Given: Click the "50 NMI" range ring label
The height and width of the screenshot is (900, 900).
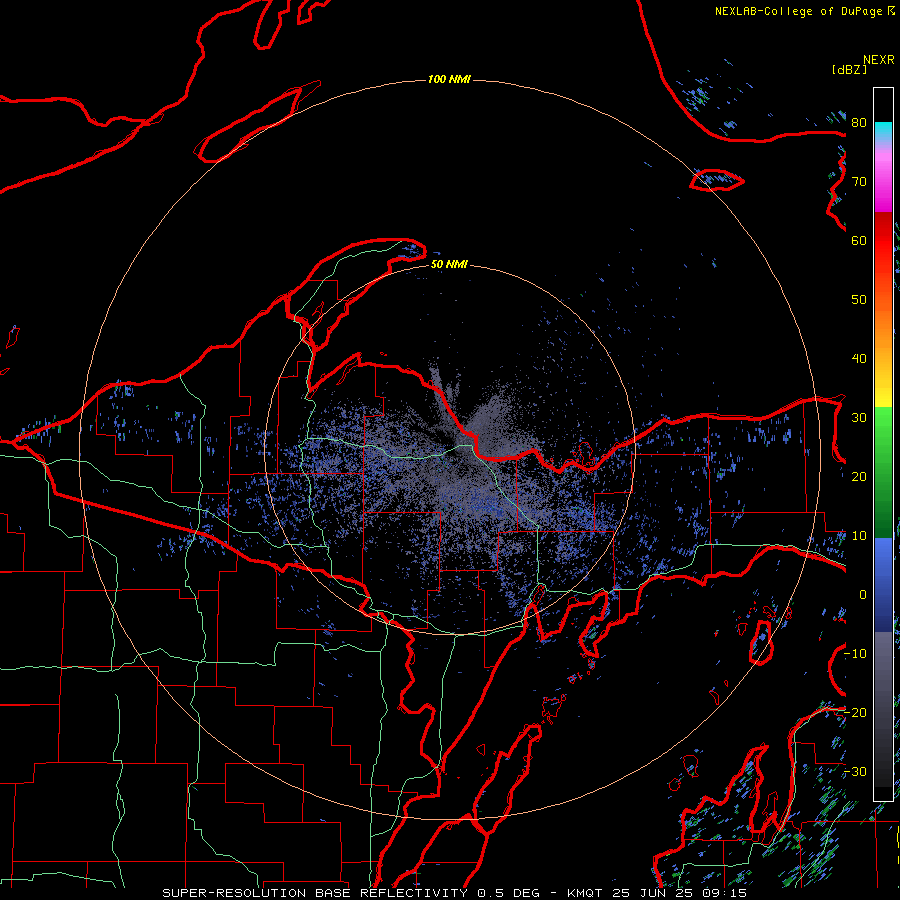Looking at the screenshot, I should 449,265.
